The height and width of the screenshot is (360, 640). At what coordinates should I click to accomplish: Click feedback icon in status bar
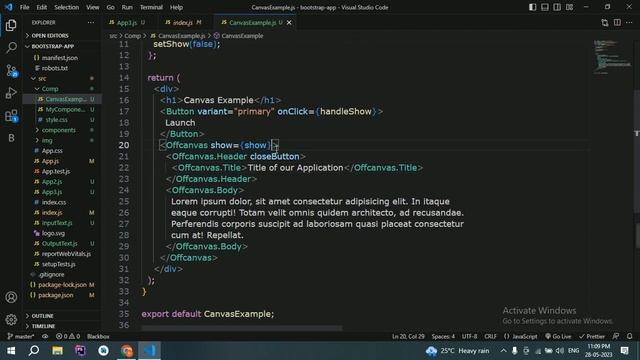[x=616, y=336]
